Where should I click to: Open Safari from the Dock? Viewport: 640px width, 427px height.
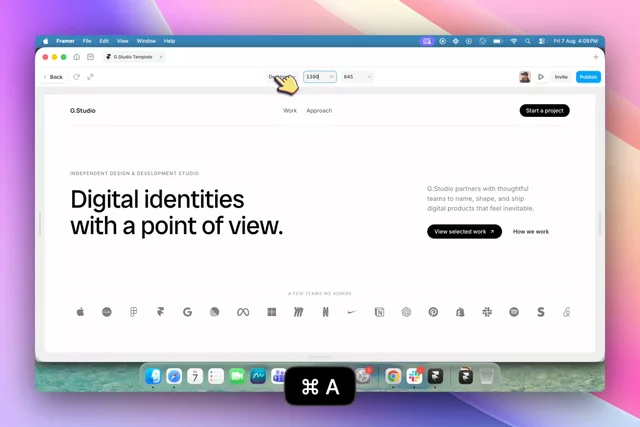(174, 376)
